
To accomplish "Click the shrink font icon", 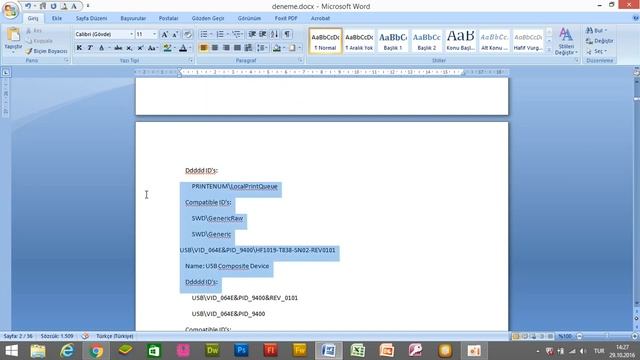I will click(175, 34).
